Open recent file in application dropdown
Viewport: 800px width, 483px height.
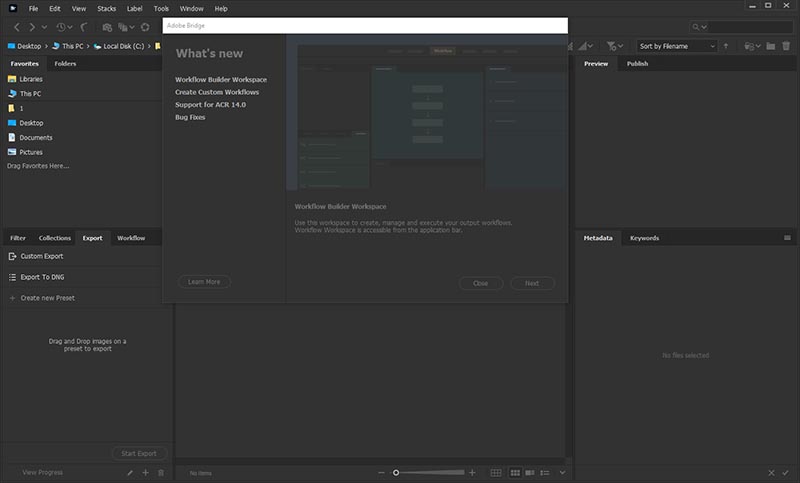coord(752,46)
